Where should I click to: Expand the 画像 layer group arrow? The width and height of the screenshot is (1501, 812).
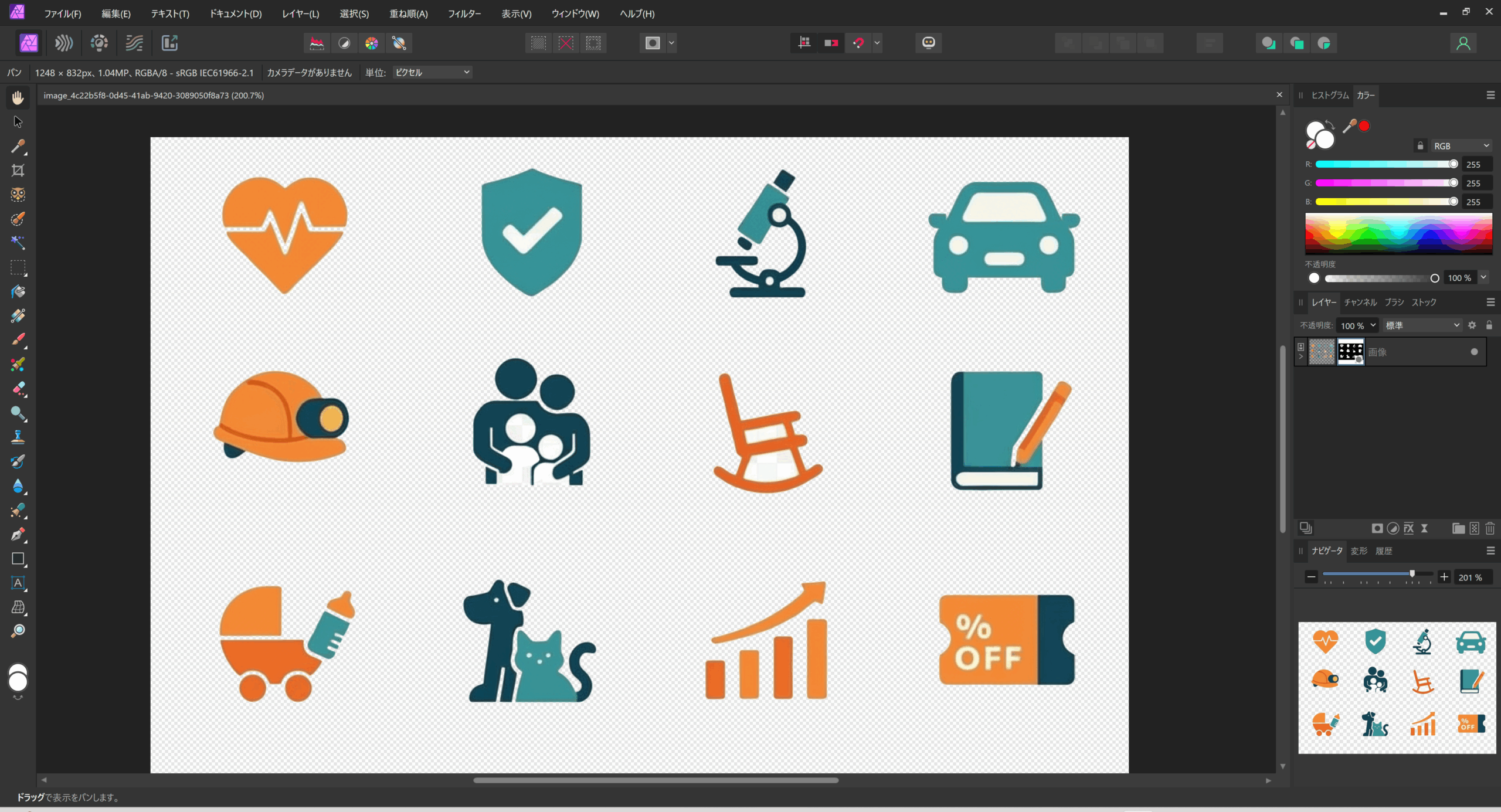(x=1301, y=356)
